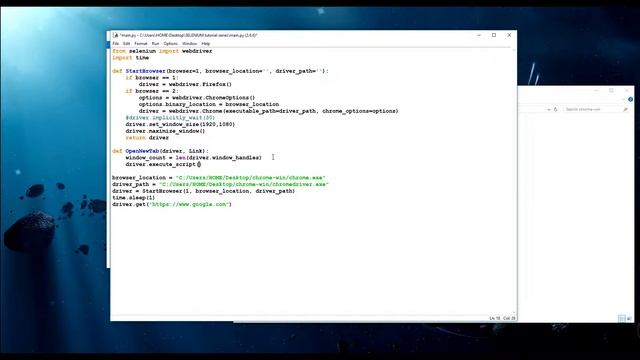Image resolution: width=640 pixels, height=360 pixels.
Task: Expand the address history dropdown in Explorer
Action: [x=549, y=109]
